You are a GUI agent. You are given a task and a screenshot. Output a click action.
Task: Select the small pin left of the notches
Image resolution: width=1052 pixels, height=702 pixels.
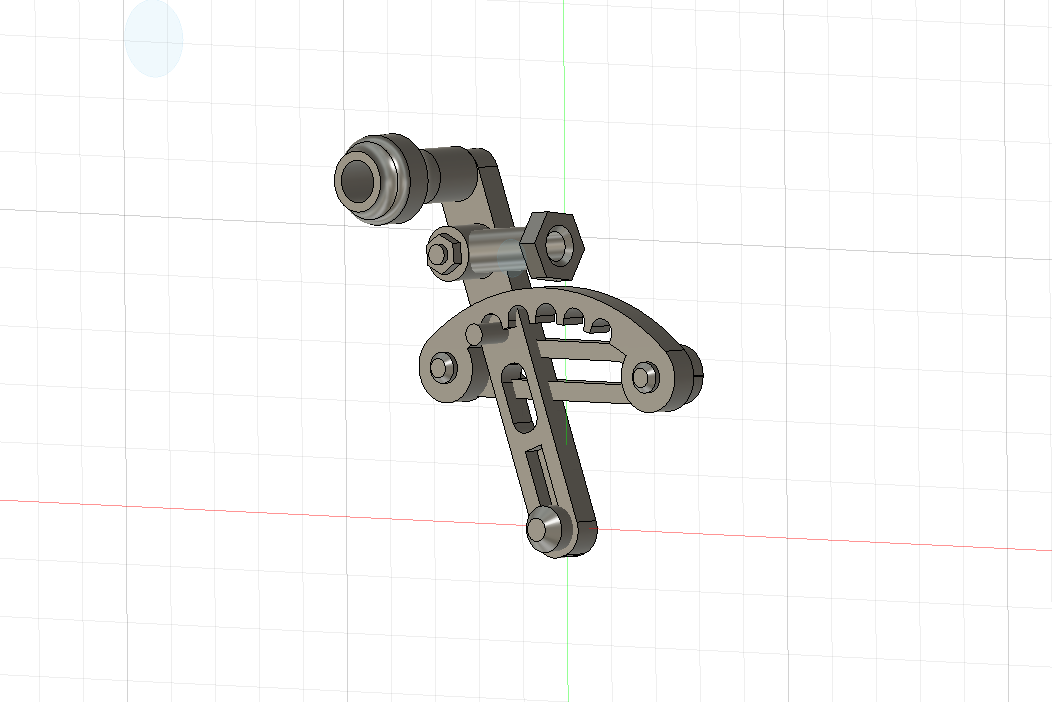tap(476, 331)
